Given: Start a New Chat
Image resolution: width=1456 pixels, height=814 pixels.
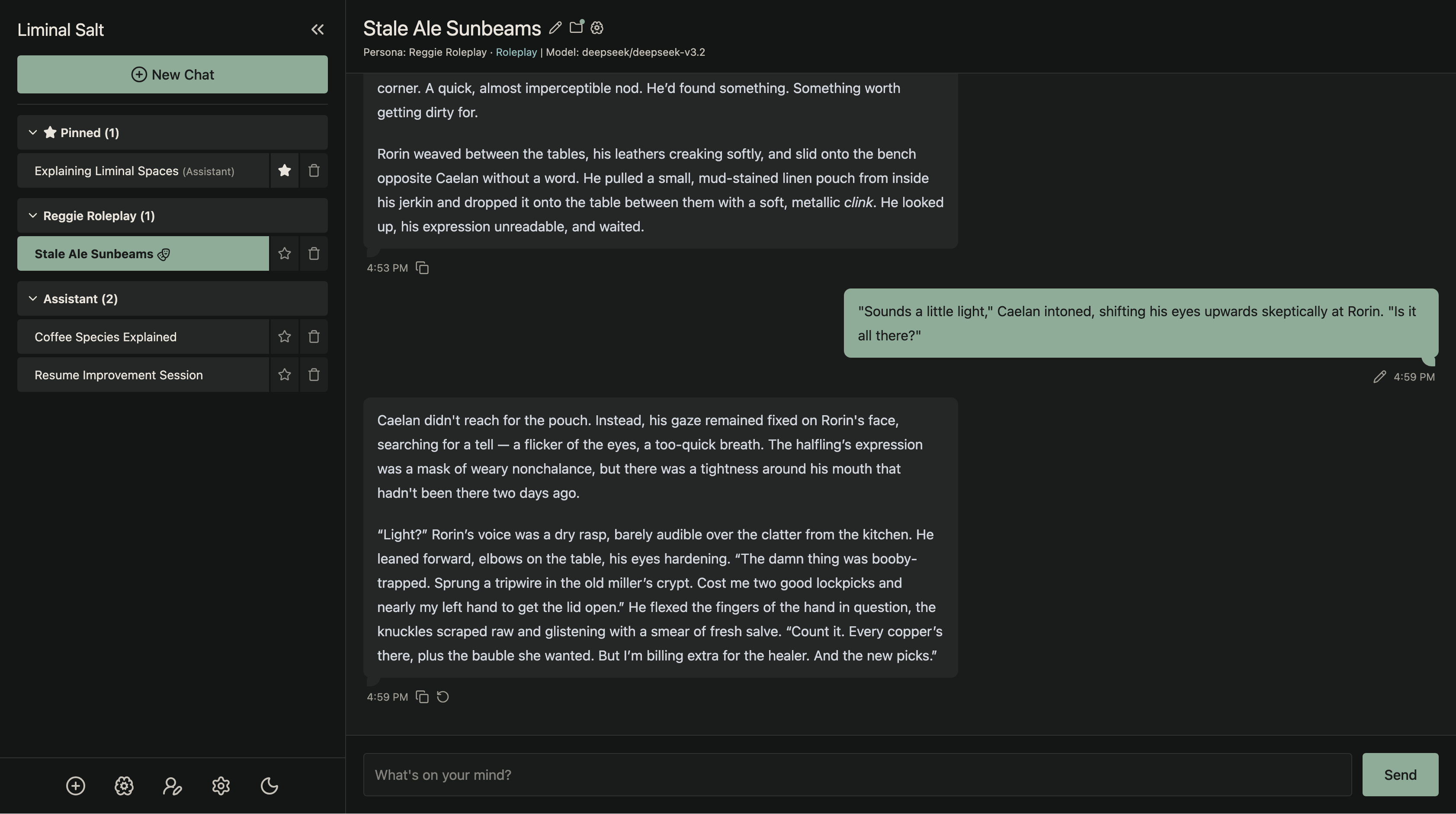Looking at the screenshot, I should (172, 74).
